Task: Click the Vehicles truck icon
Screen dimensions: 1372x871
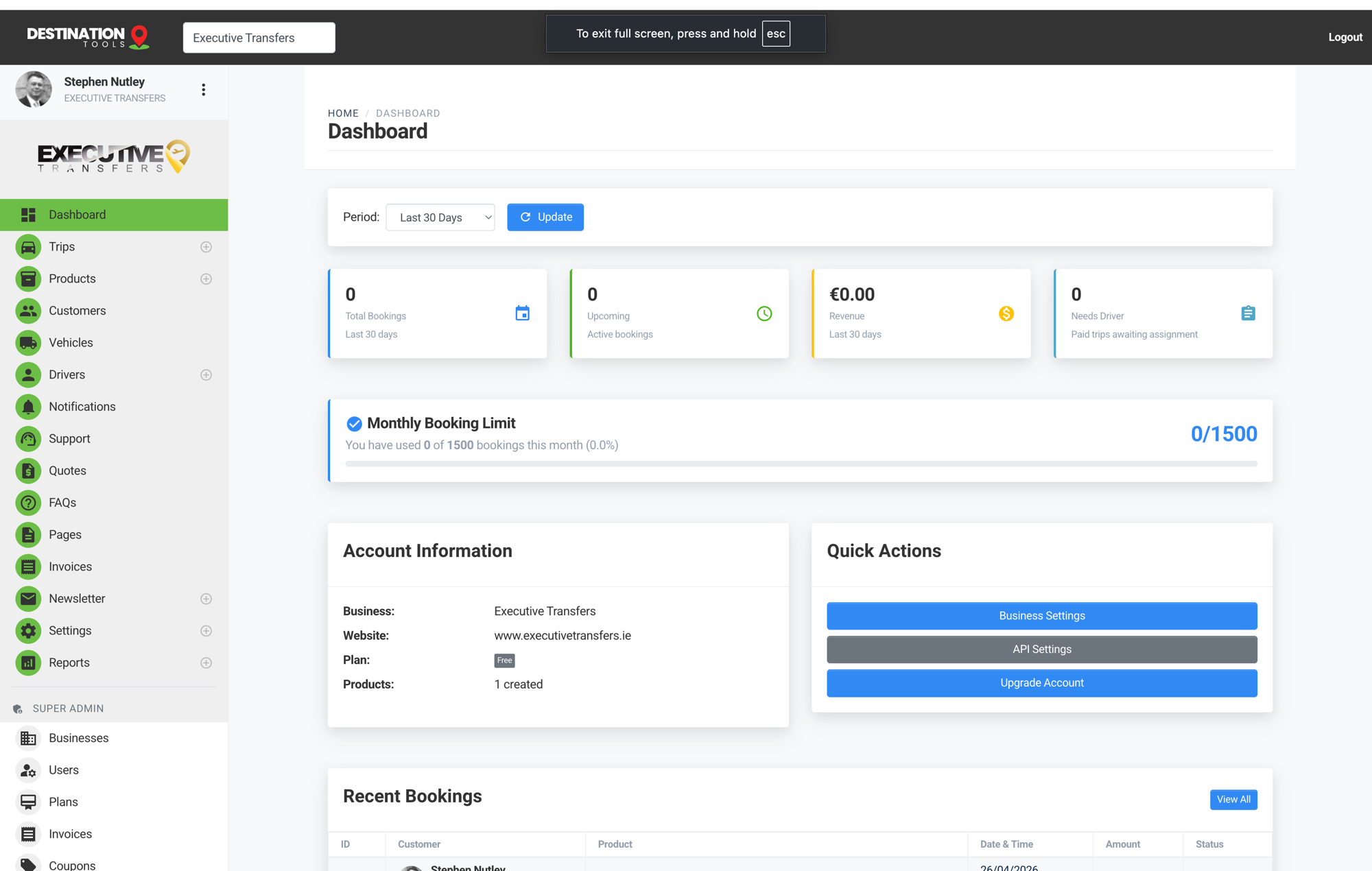Action: coord(28,343)
